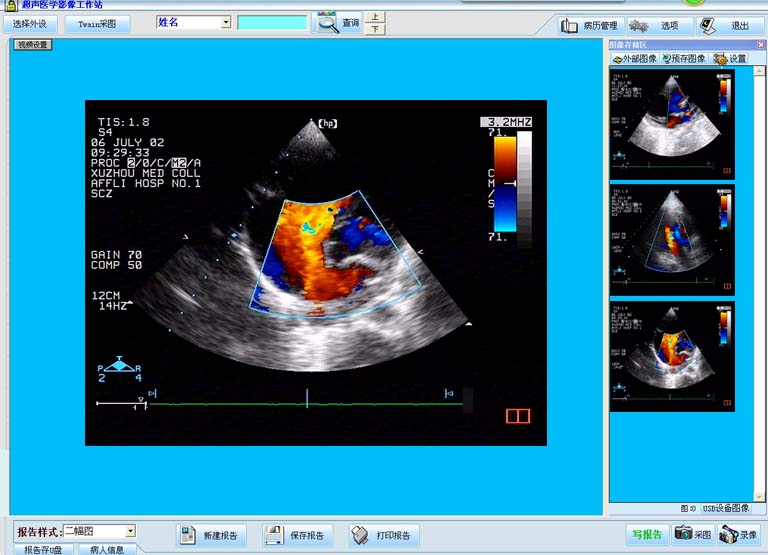
Task: Click the 新建报告 new report button
Action: 211,535
